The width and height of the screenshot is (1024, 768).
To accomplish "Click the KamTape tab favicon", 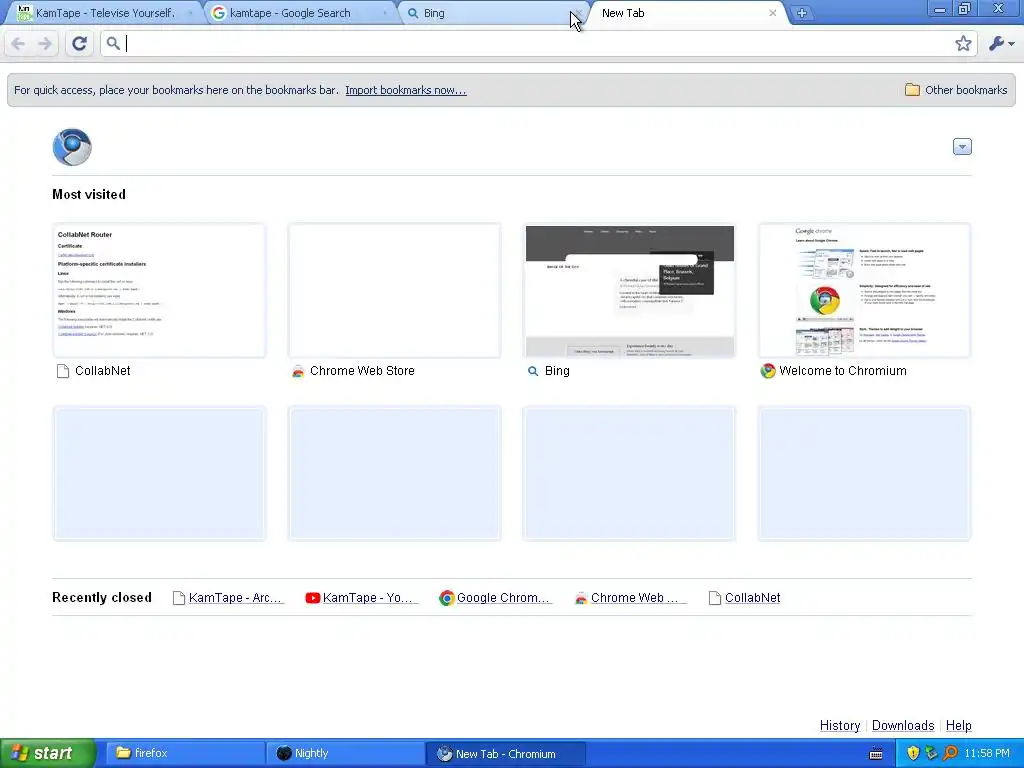I will (24, 12).
